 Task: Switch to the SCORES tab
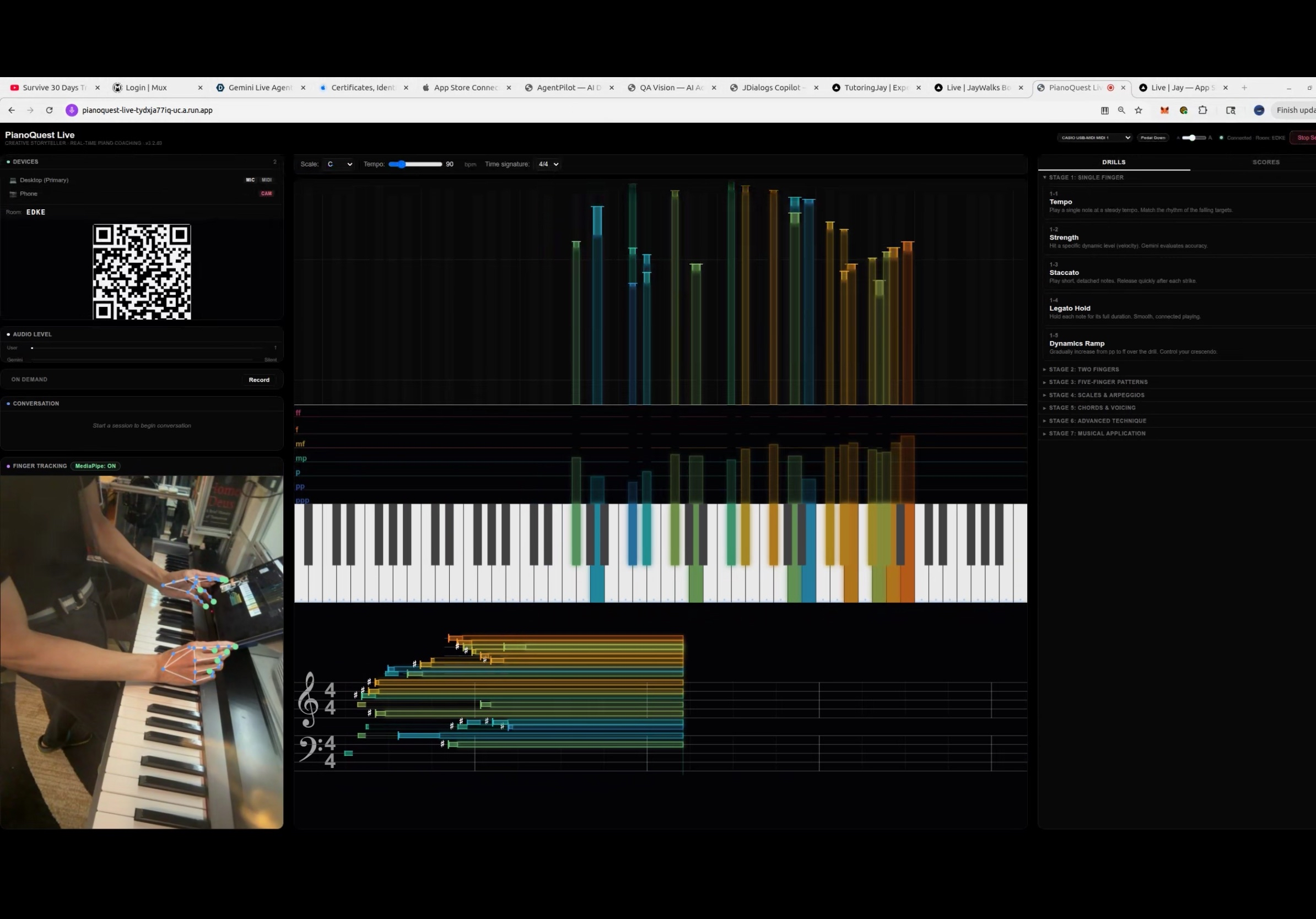click(1265, 163)
